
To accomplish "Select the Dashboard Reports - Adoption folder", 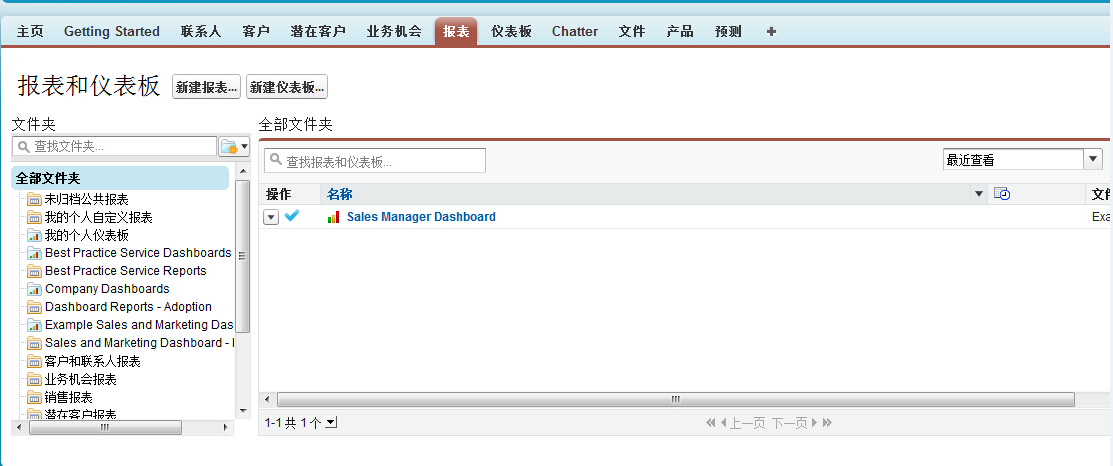I will pyautogui.click(x=128, y=307).
